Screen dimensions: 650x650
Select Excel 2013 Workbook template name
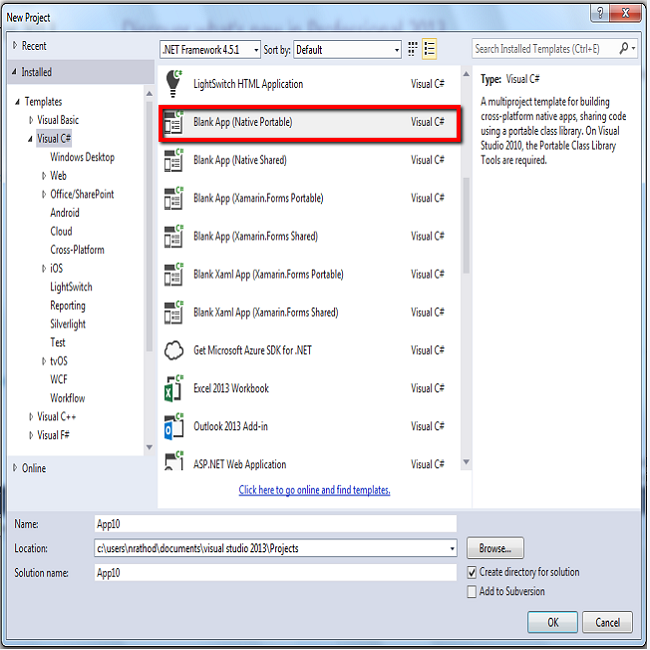(231, 388)
